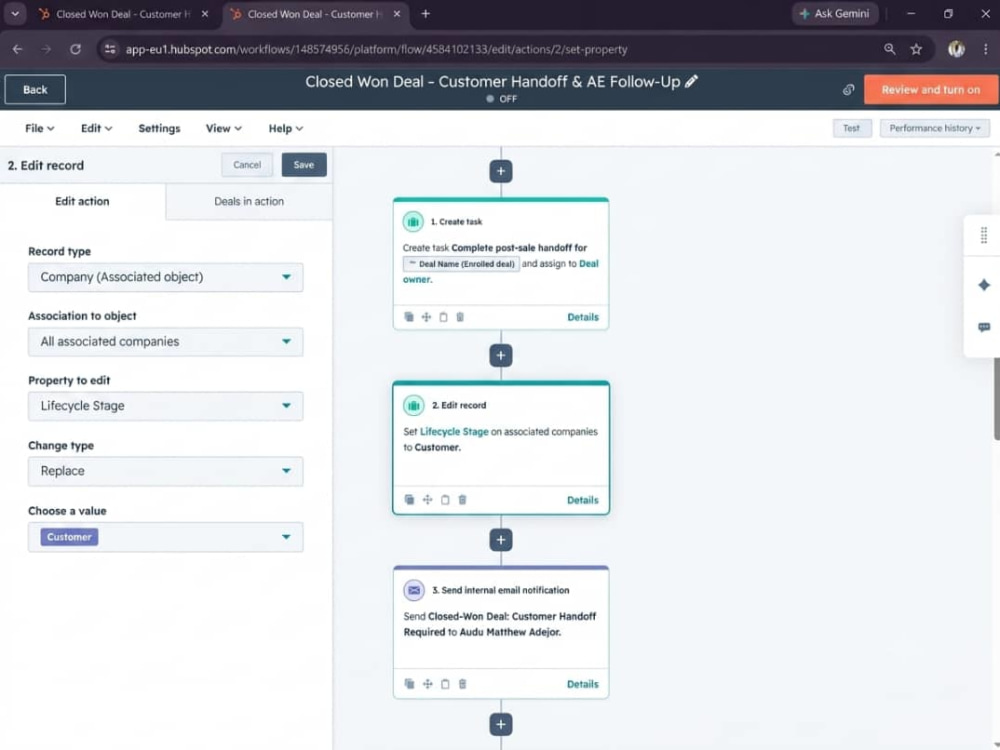Delete the Send internal email notification action
This screenshot has width=1000, height=750.
[462, 684]
